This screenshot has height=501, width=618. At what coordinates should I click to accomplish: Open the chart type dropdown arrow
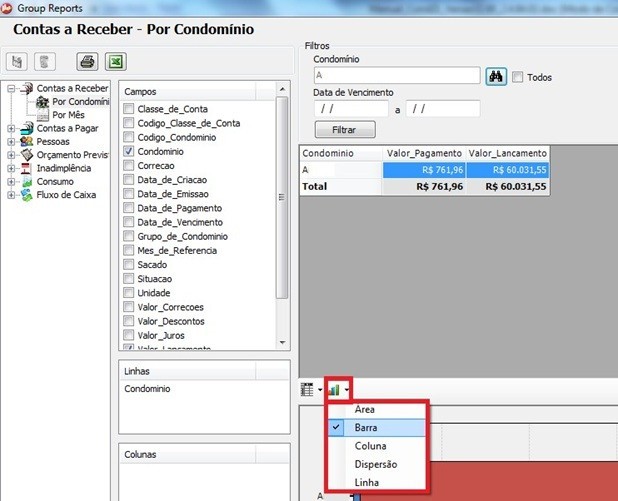click(x=346, y=390)
